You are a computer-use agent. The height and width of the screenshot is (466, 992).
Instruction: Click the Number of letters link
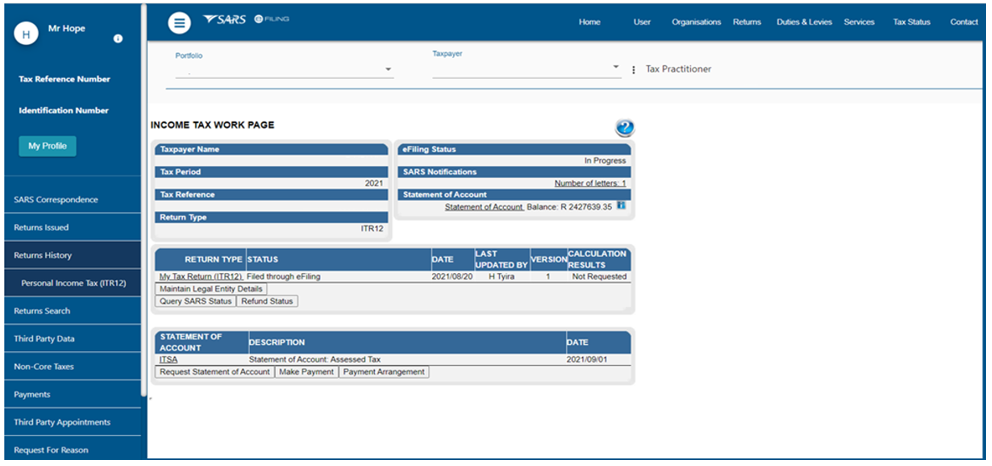click(x=590, y=183)
